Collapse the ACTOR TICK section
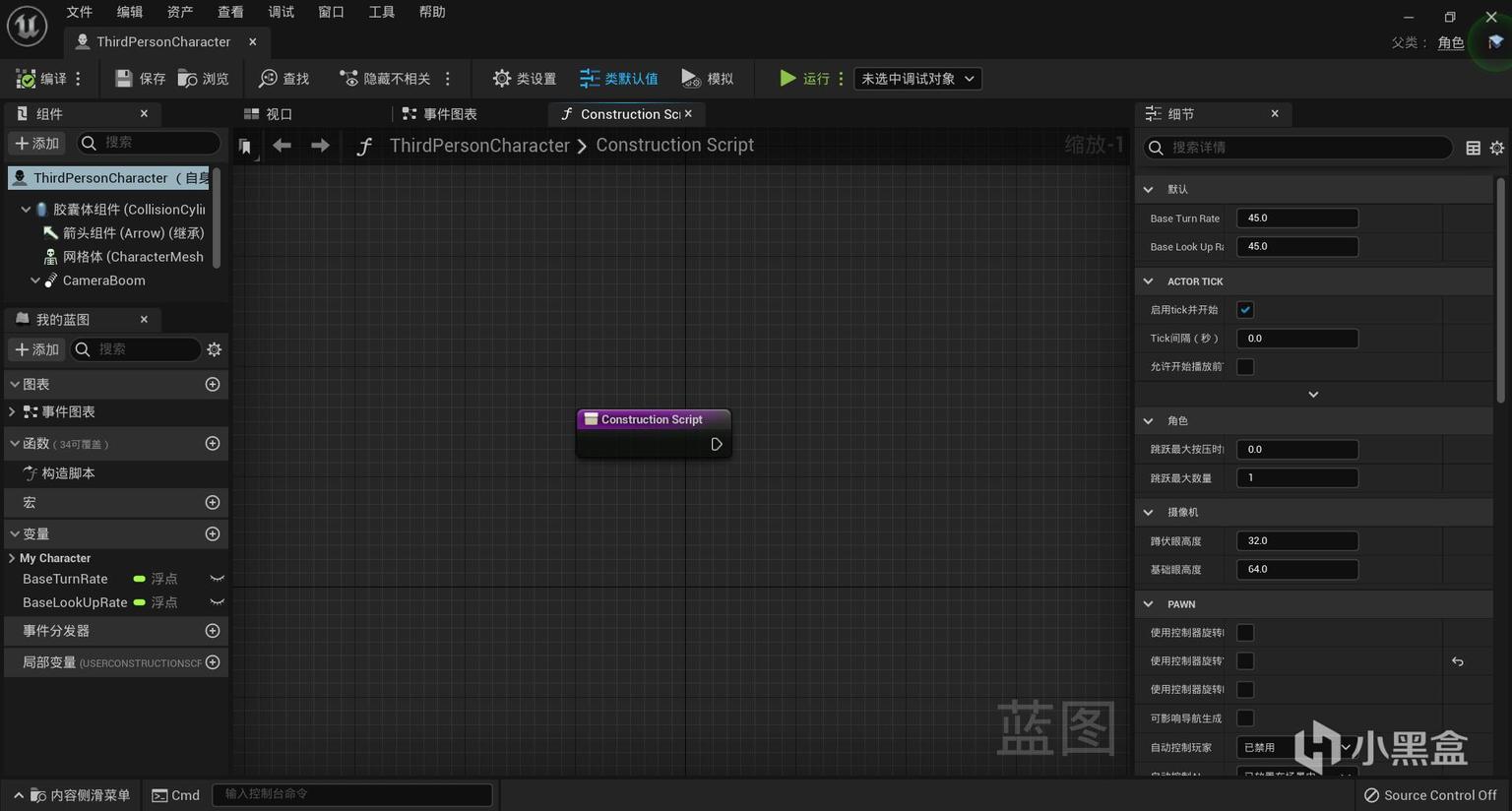 point(1148,281)
